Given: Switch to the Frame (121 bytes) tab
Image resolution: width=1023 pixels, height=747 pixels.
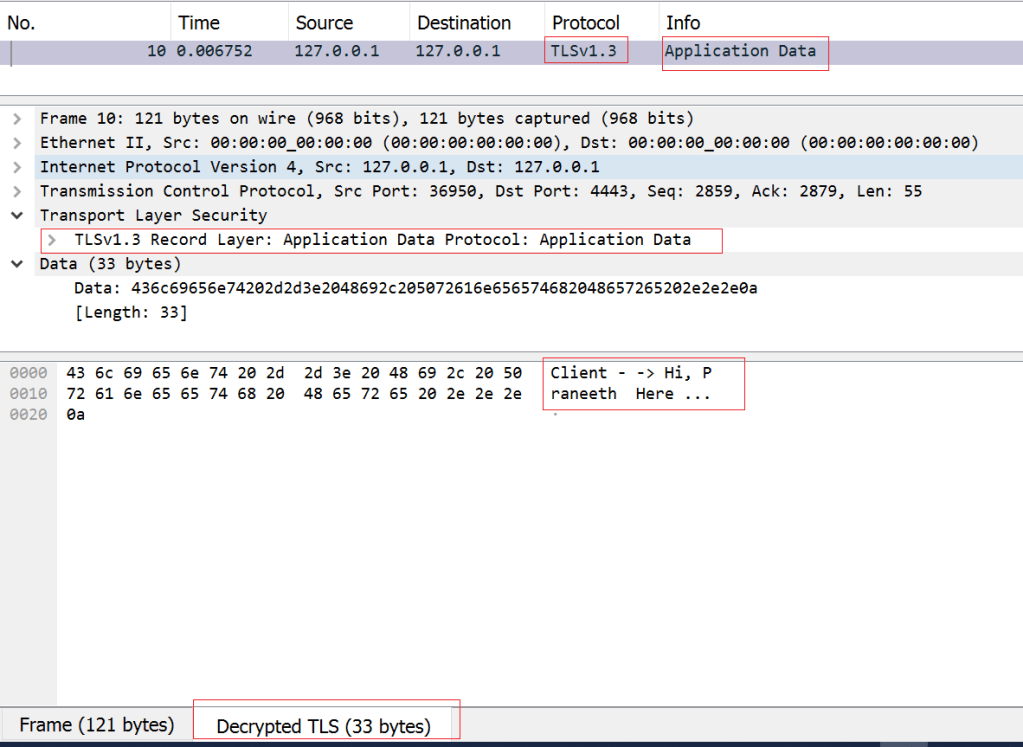Looking at the screenshot, I should pyautogui.click(x=97, y=725).
